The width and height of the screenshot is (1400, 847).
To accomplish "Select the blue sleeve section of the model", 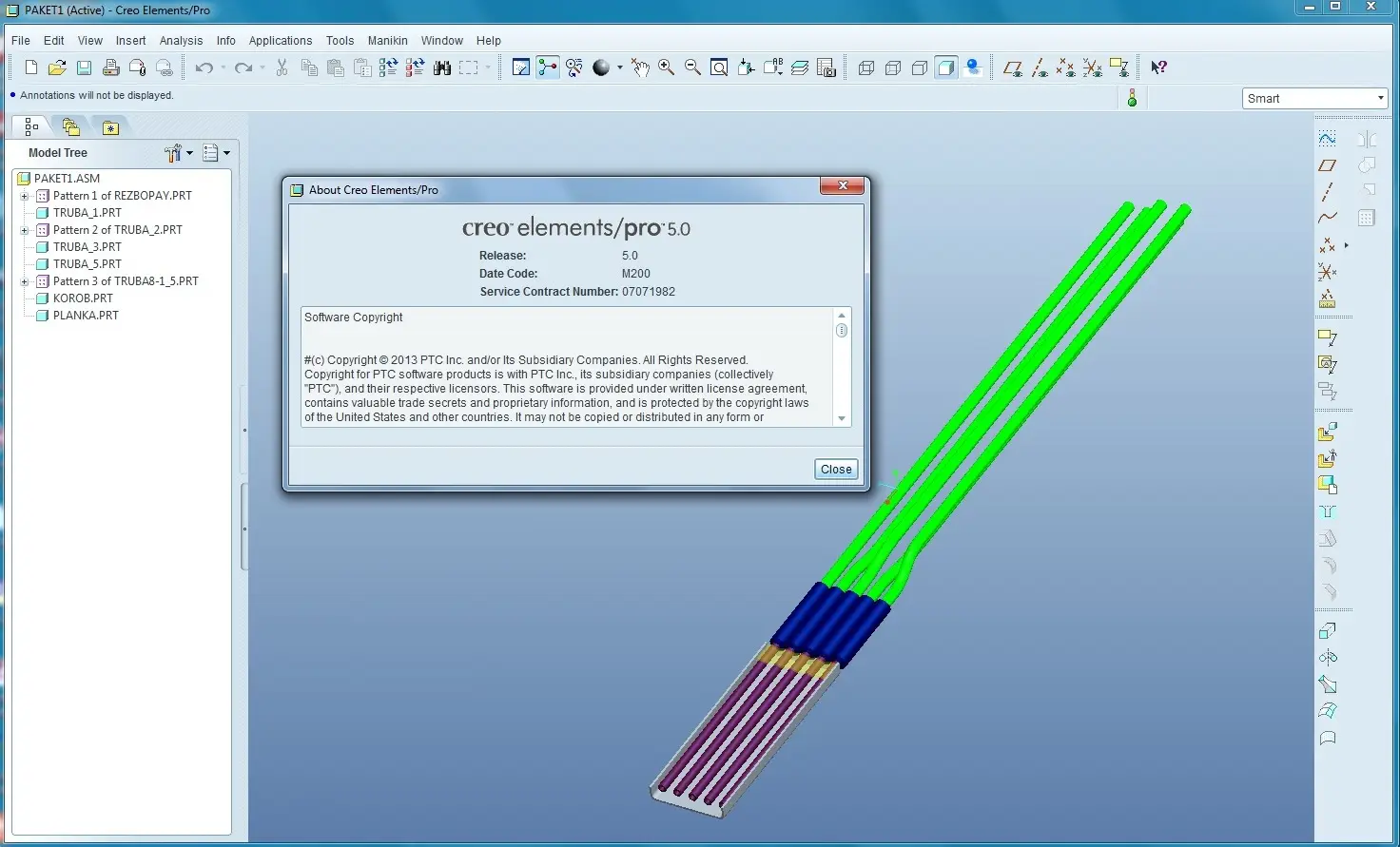I will pos(831,624).
